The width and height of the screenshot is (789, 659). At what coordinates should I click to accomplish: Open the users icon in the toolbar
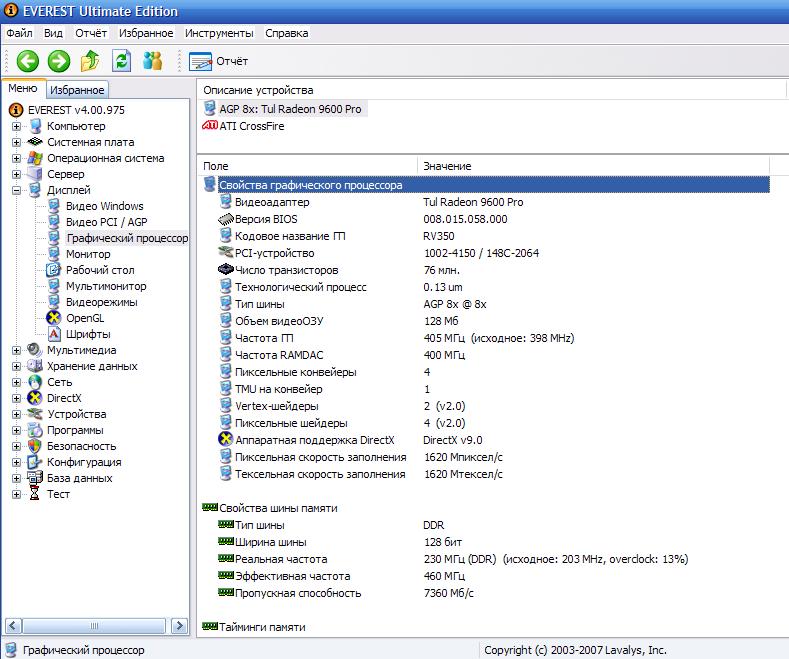coord(152,61)
